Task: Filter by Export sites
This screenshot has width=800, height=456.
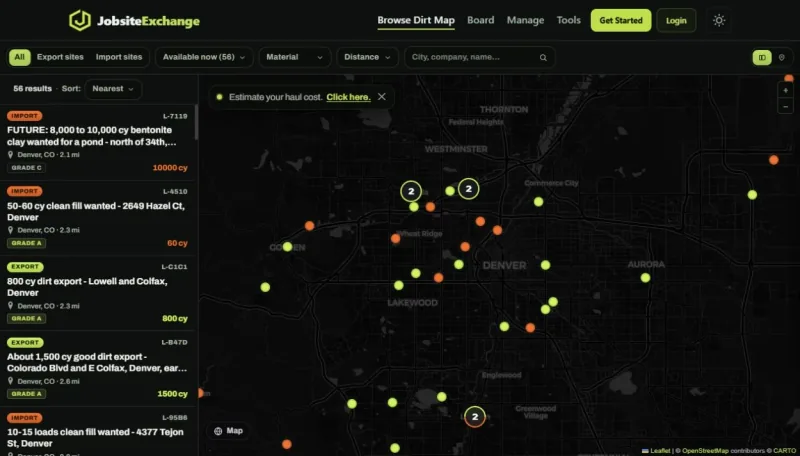Action: coord(60,57)
